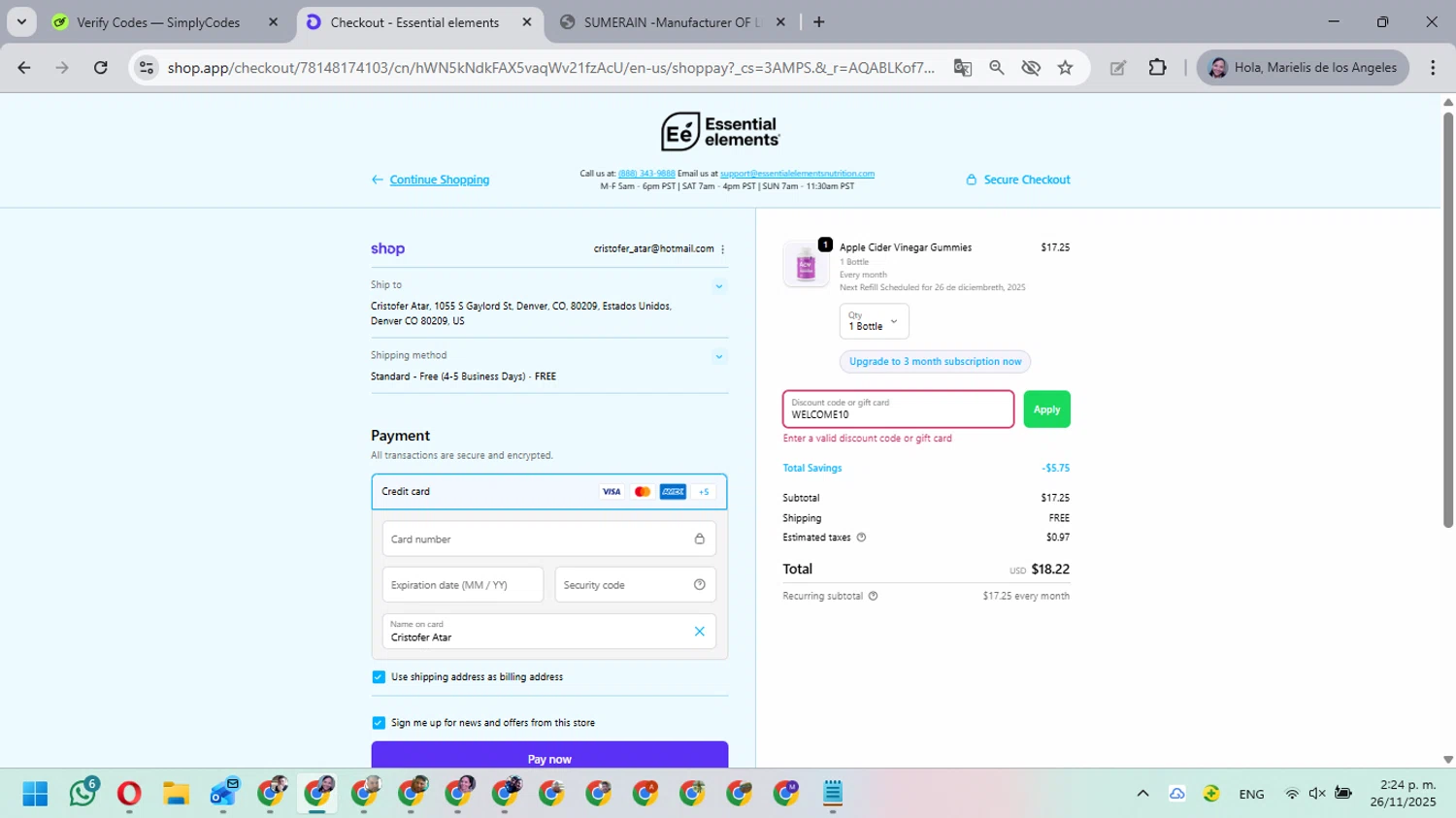Toggle Sign me up for news checkbox
This screenshot has width=1456, height=818.
point(379,723)
